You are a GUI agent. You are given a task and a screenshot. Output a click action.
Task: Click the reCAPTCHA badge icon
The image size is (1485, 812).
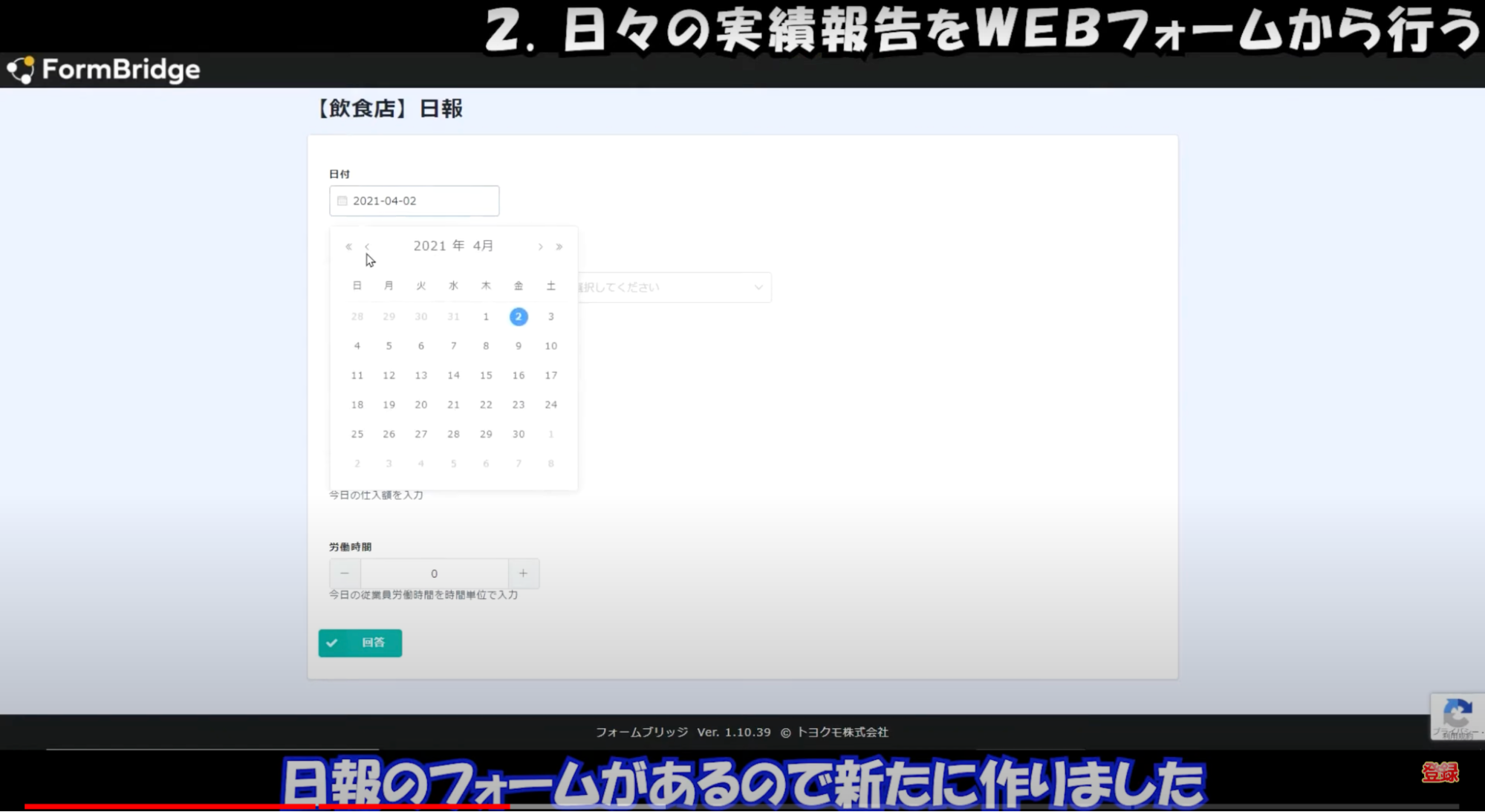[1457, 714]
